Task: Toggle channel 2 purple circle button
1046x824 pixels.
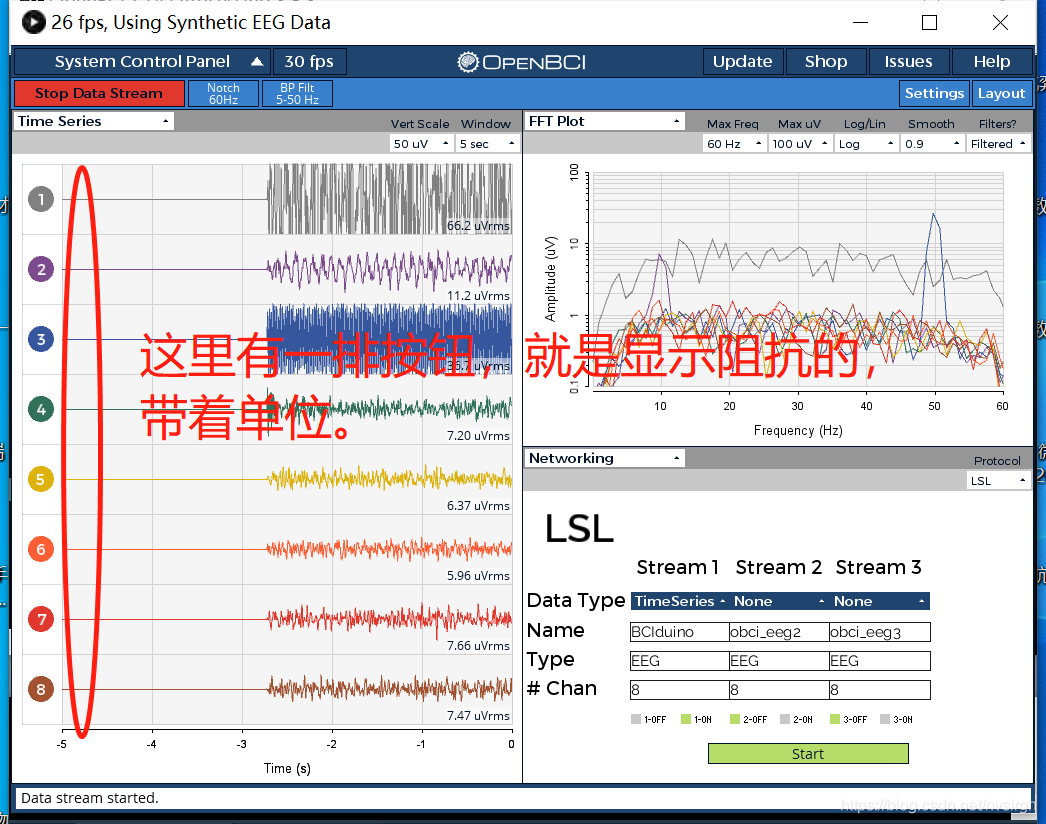Action: pos(41,269)
